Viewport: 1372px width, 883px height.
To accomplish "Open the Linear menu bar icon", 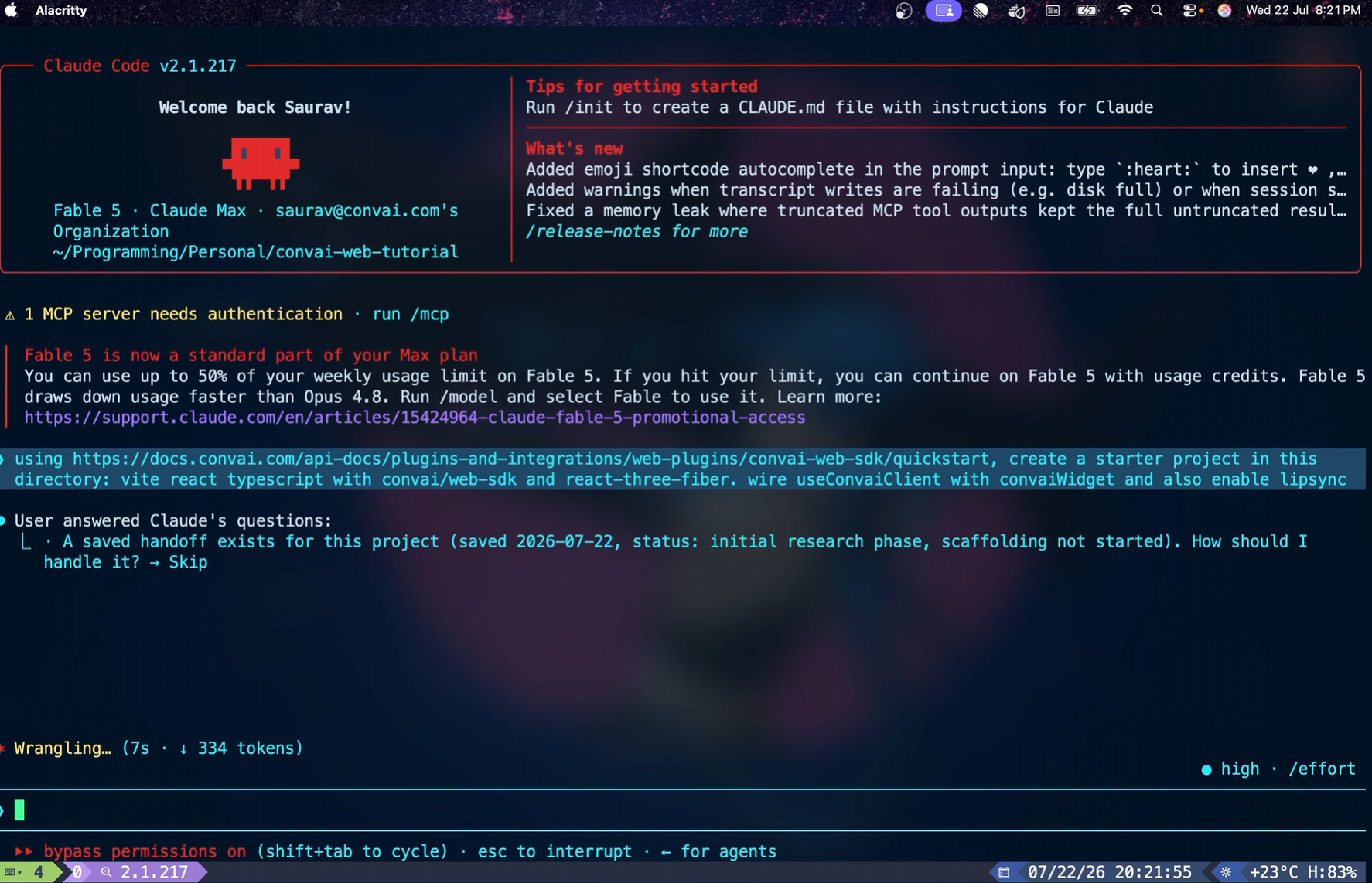I will click(981, 11).
